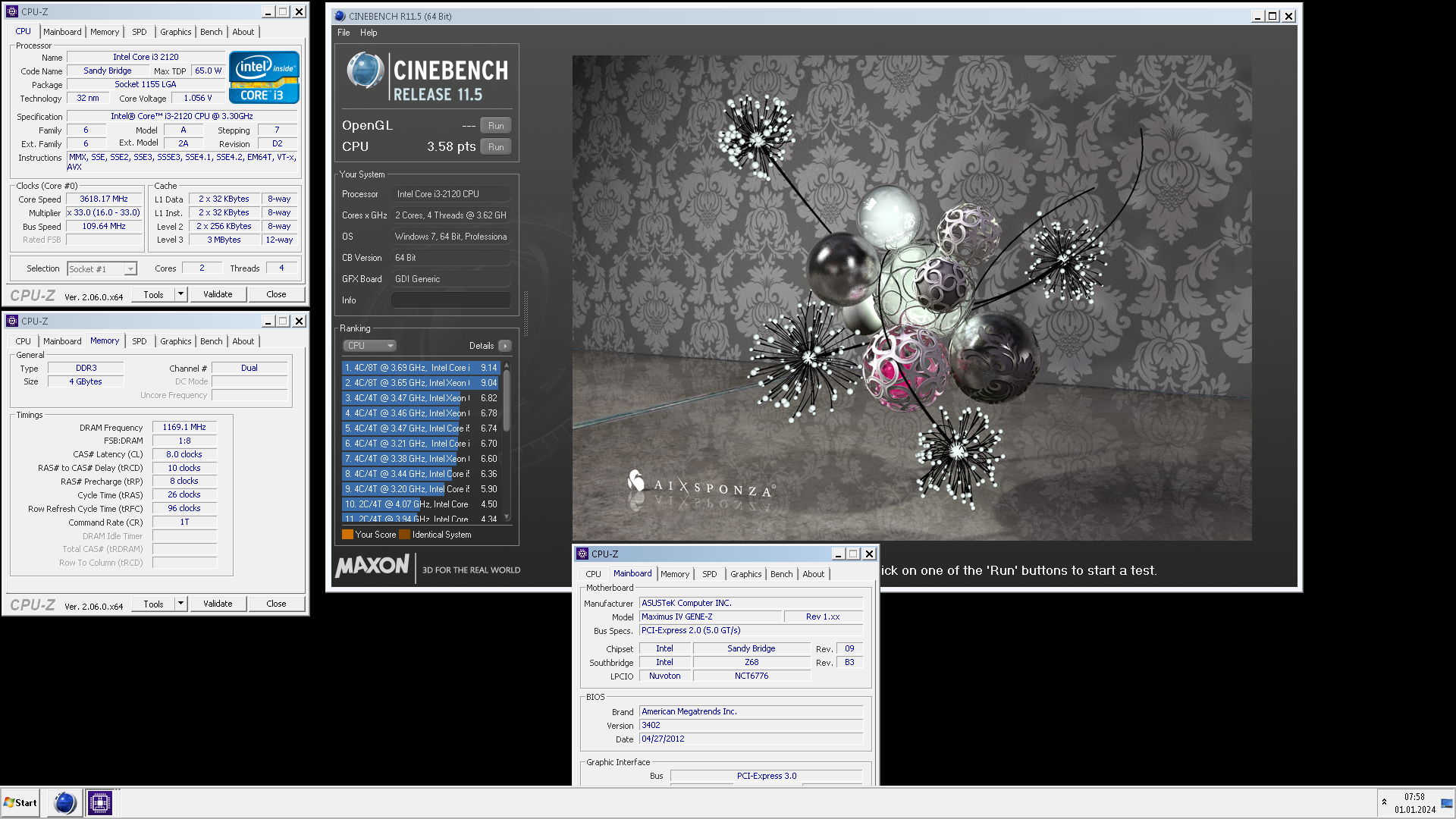Click the Core Voltage value 1.056 V
The height and width of the screenshot is (819, 1456).
click(x=198, y=98)
